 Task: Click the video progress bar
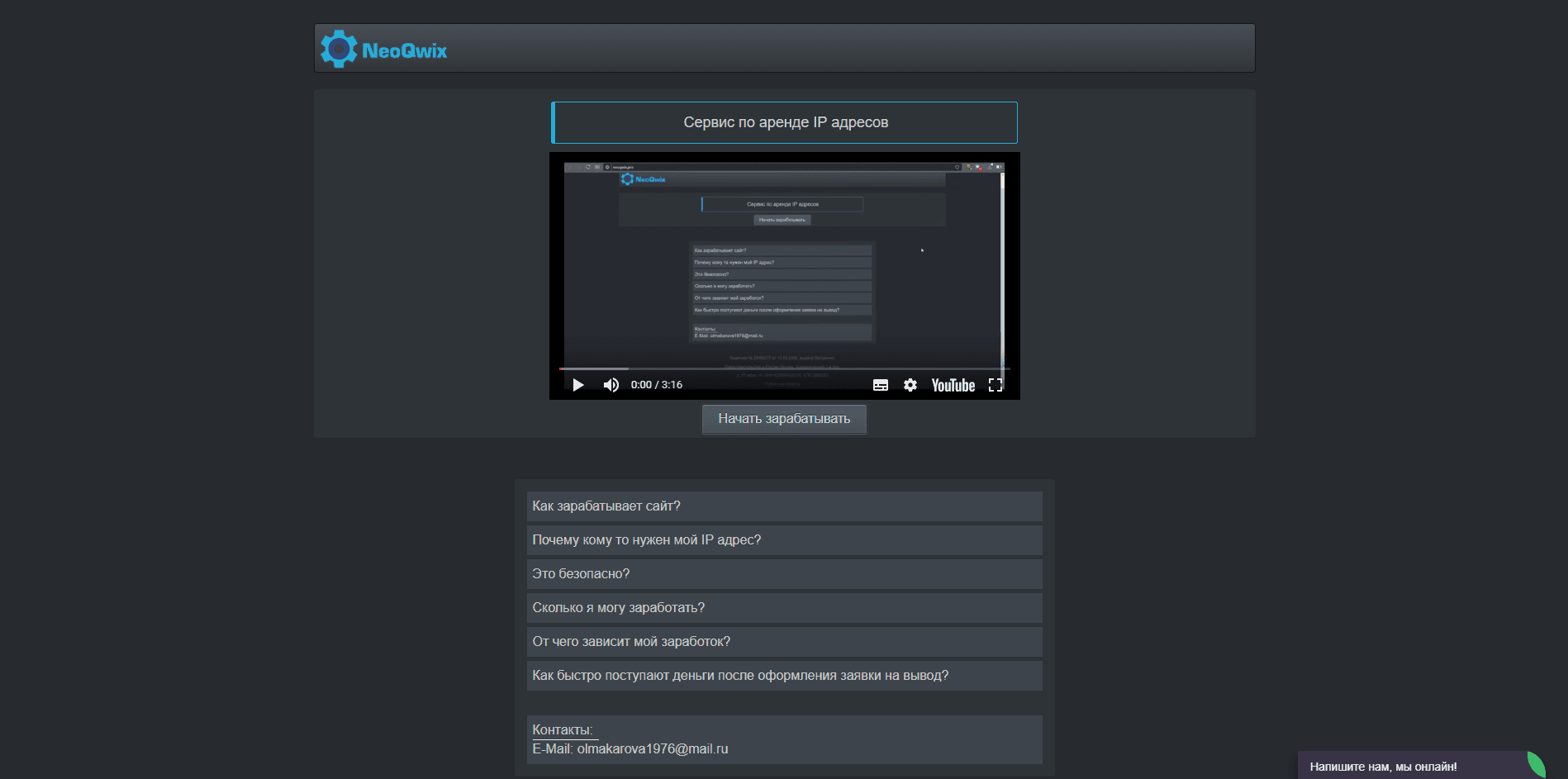click(783, 368)
